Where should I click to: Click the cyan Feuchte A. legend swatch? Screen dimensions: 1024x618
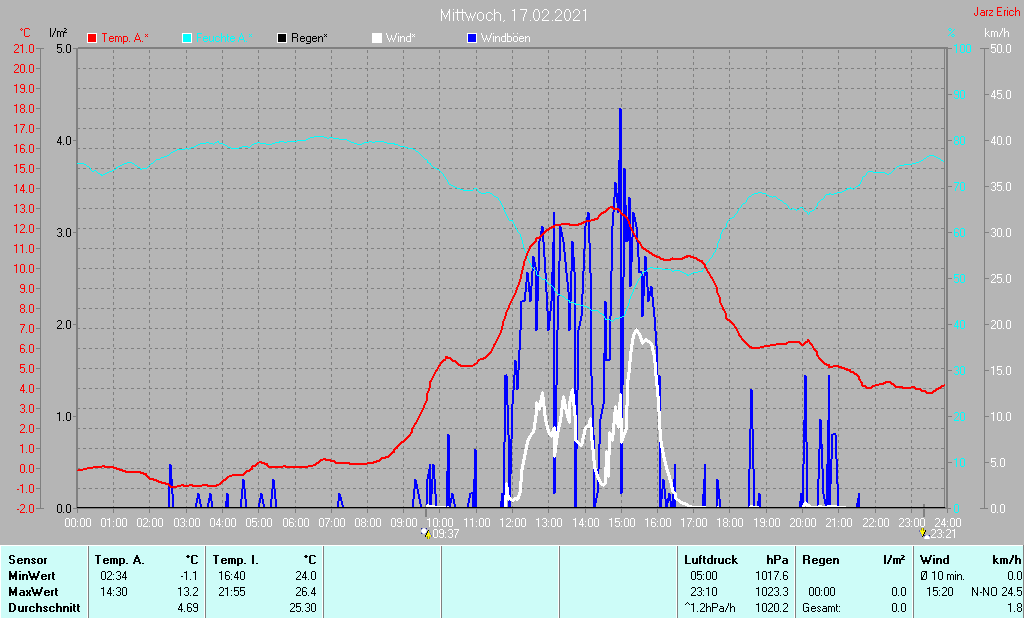click(x=187, y=38)
